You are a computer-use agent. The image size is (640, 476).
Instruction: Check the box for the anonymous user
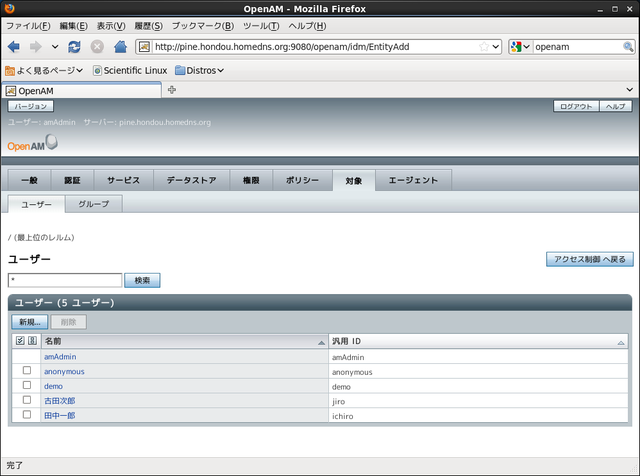[x=27, y=371]
